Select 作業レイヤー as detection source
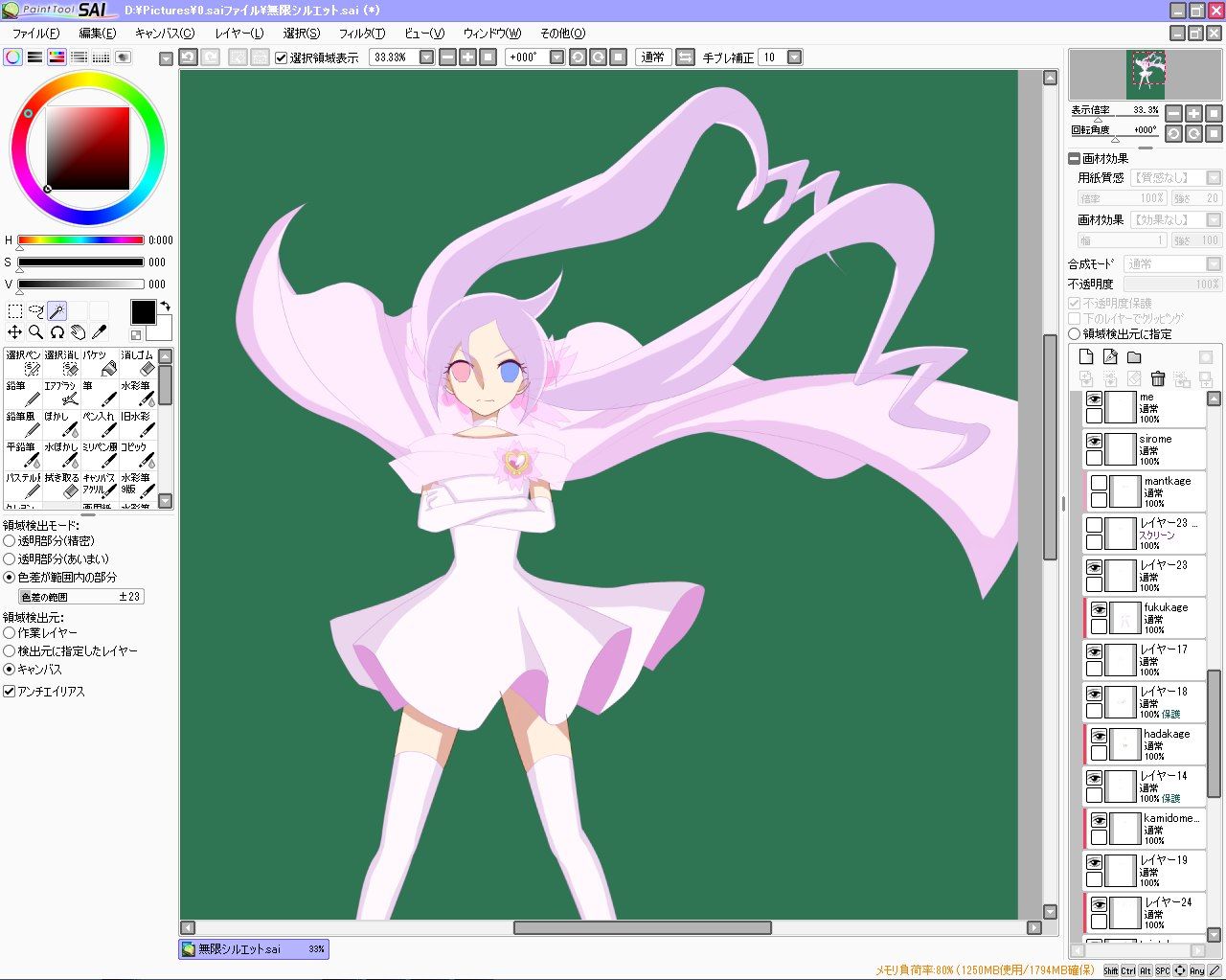The height and width of the screenshot is (980, 1226). [10, 632]
